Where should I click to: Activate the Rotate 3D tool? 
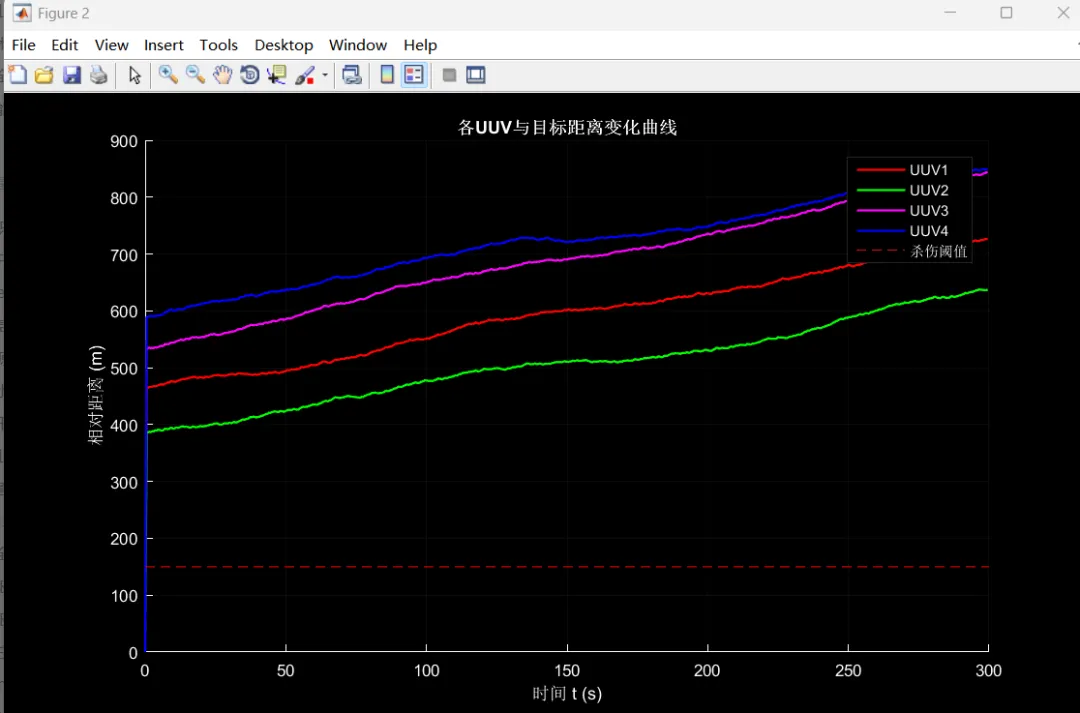coord(249,74)
